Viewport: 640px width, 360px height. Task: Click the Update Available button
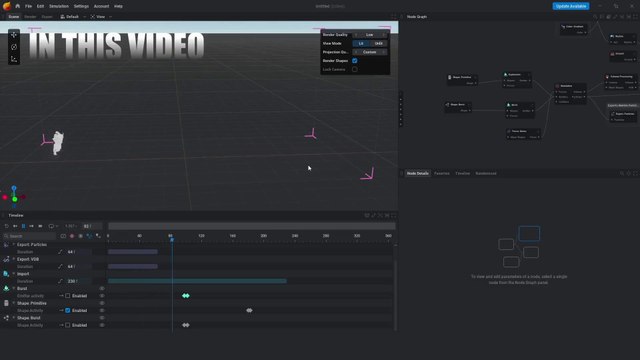(x=571, y=6)
